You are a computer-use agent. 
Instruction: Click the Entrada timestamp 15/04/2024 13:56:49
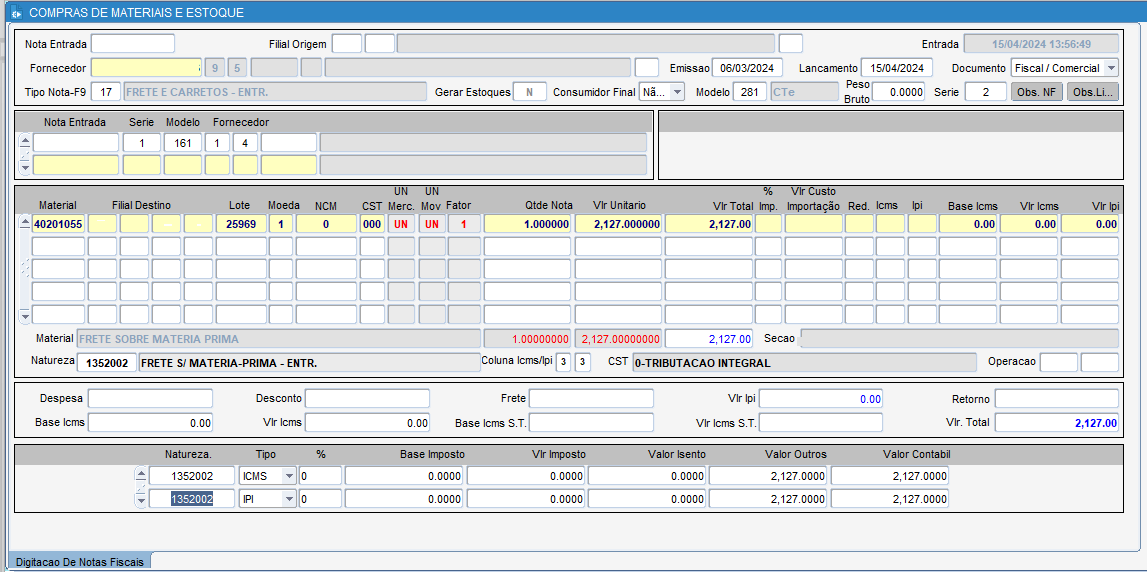coord(1042,43)
